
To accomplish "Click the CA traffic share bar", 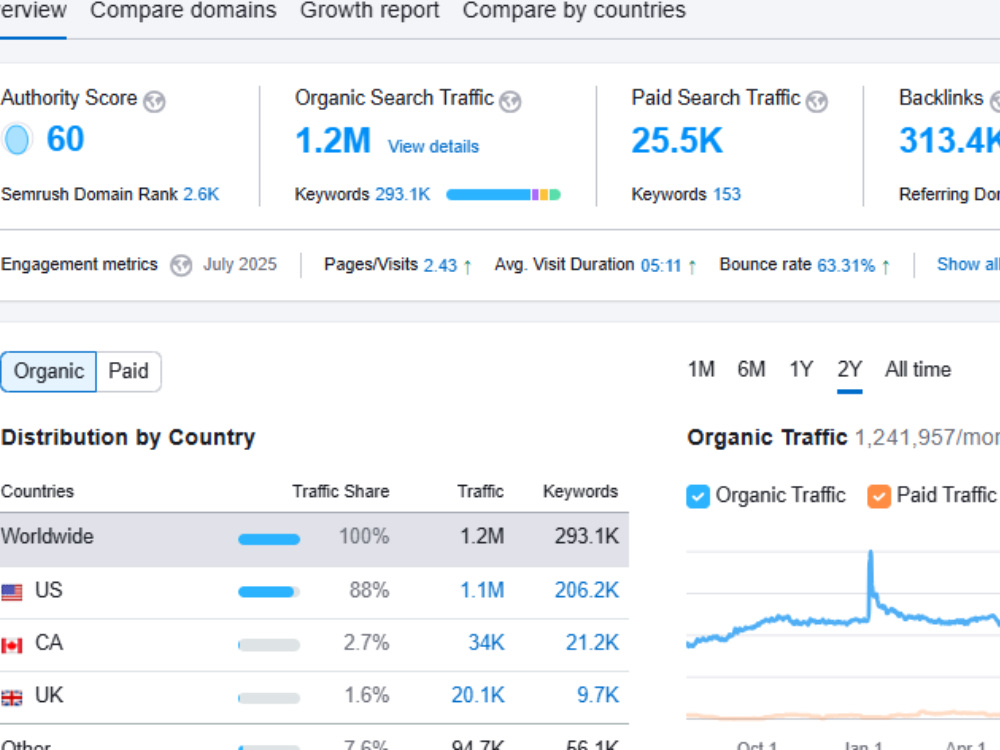I will click(x=268, y=645).
